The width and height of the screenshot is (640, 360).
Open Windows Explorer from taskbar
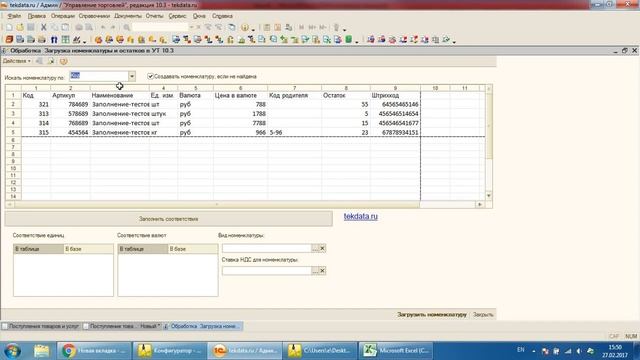point(41,351)
